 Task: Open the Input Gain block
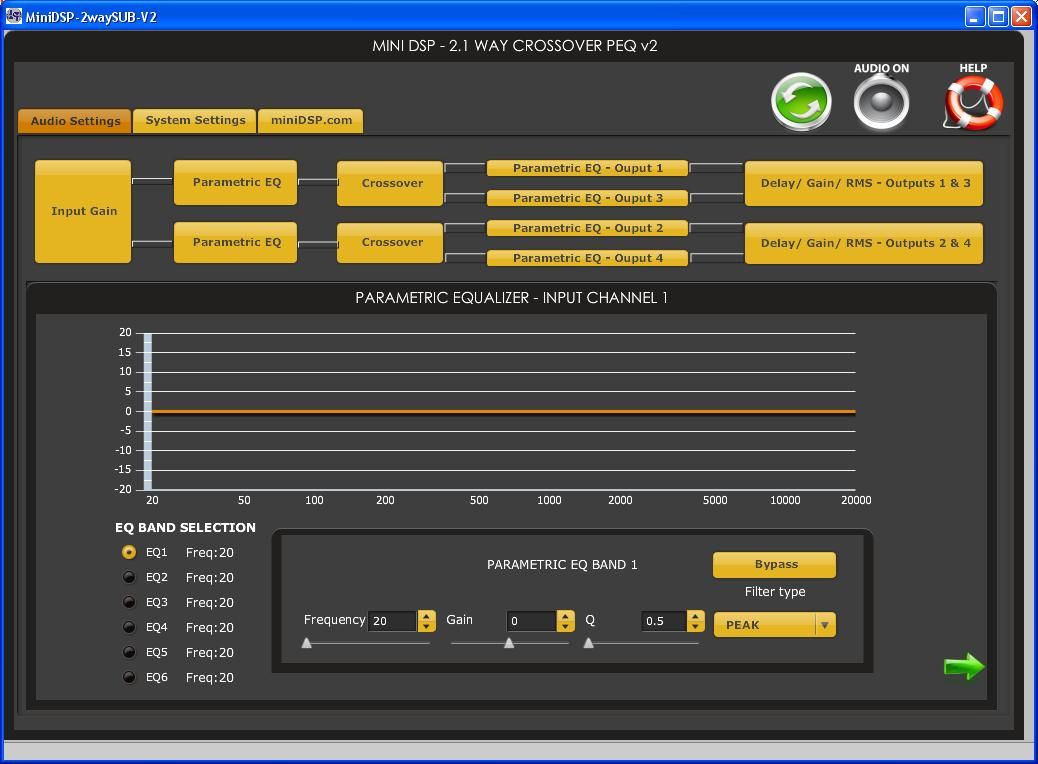(83, 212)
